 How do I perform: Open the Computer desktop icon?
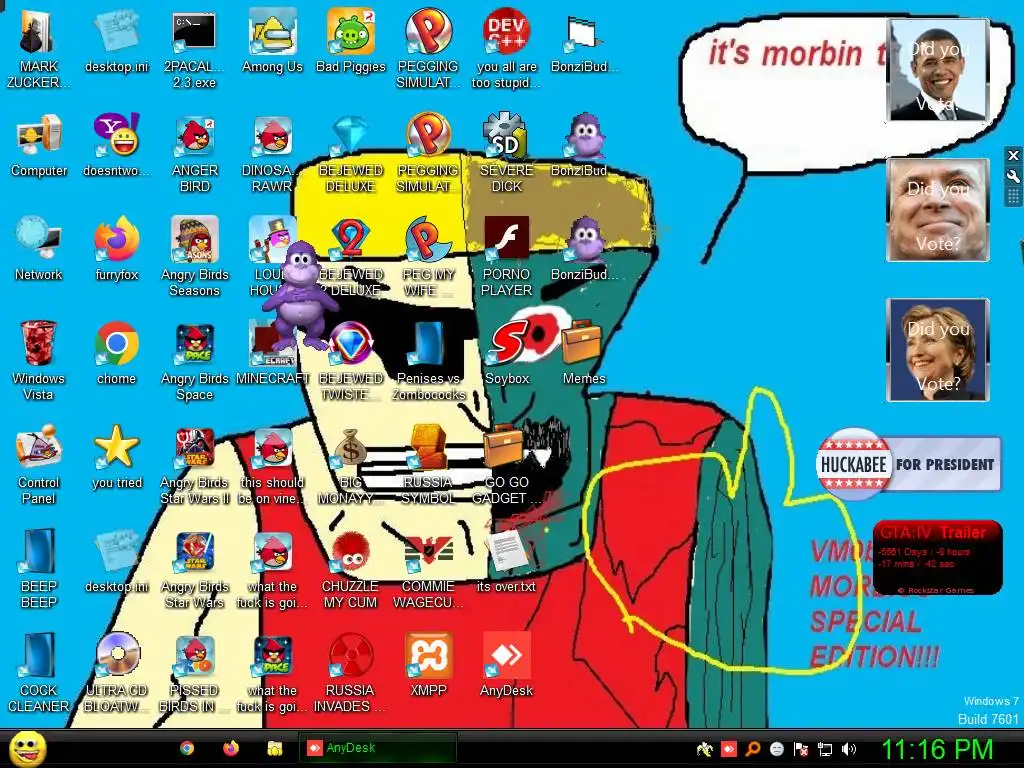[39, 146]
